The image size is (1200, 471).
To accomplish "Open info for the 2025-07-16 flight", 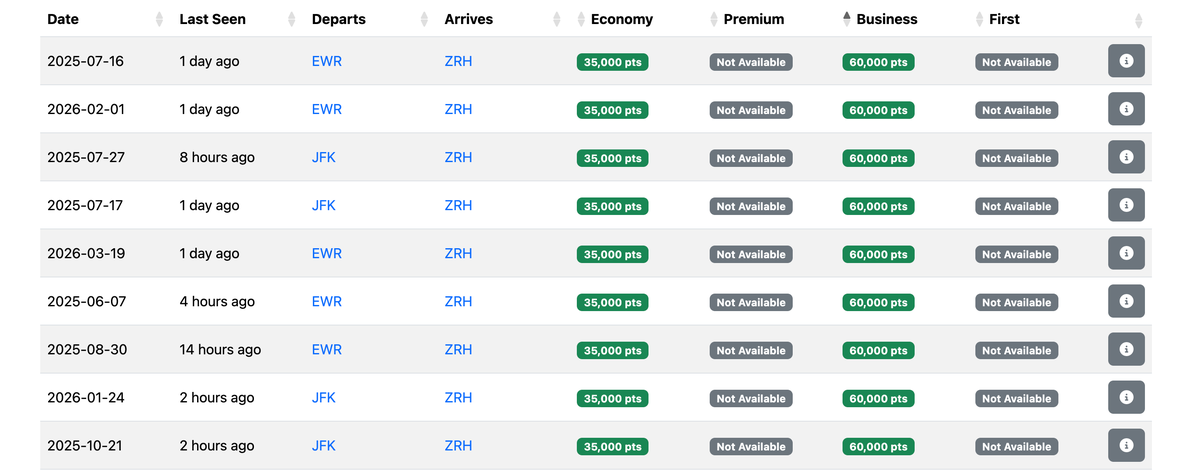I will coord(1126,61).
